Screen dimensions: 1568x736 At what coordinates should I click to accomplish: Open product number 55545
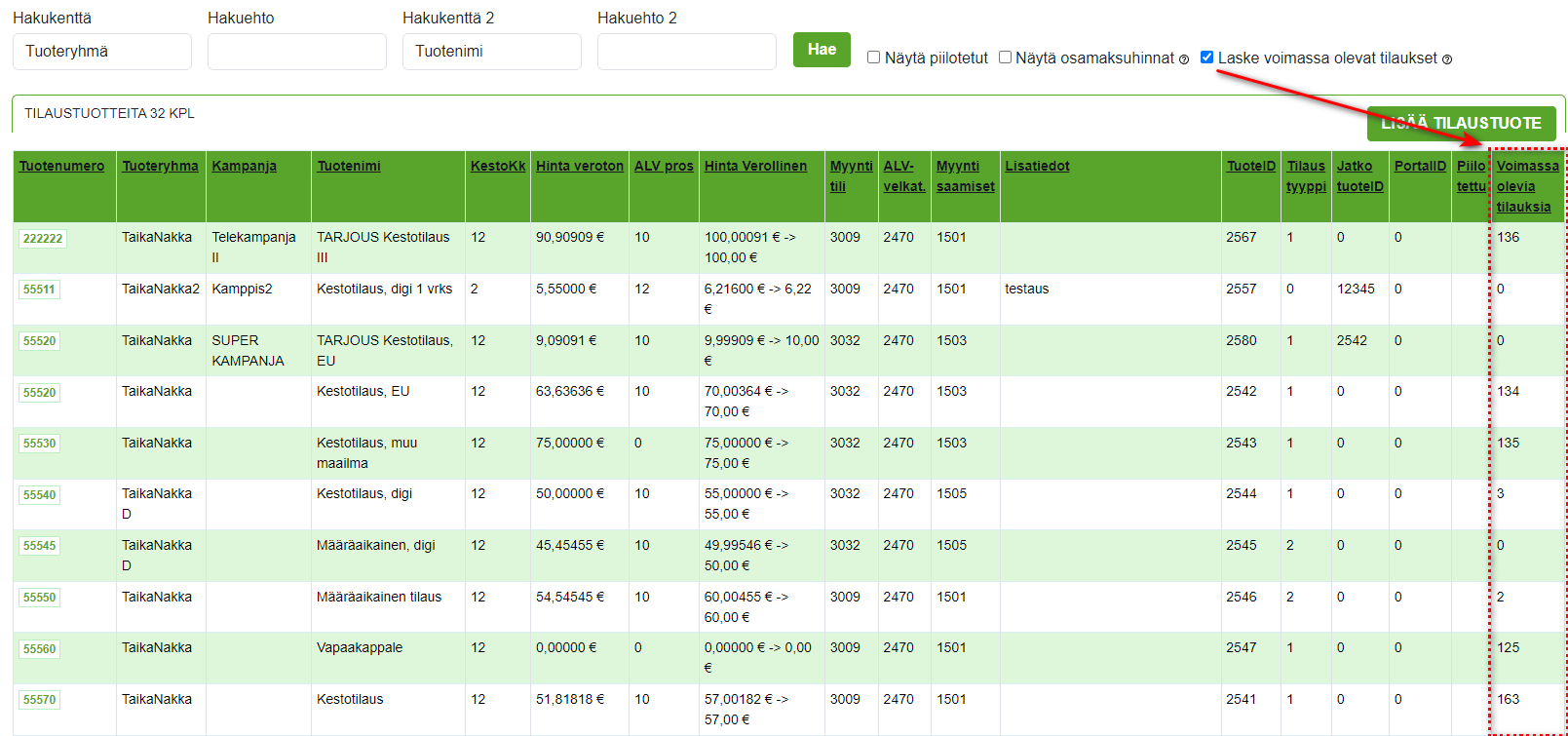tap(39, 546)
